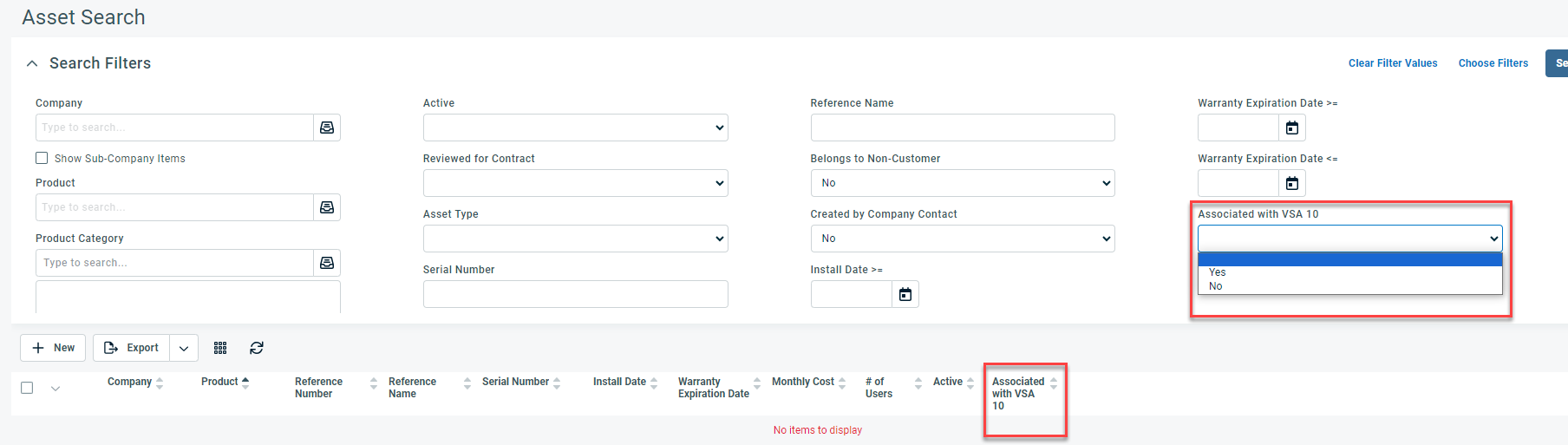
Task: Refresh the asset results grid
Action: point(257,348)
